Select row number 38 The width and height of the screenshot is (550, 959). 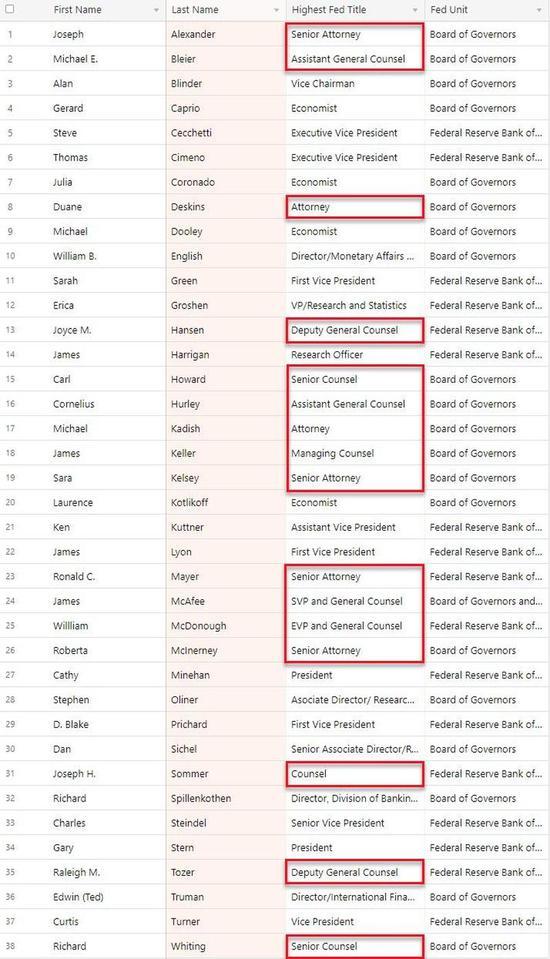point(10,946)
